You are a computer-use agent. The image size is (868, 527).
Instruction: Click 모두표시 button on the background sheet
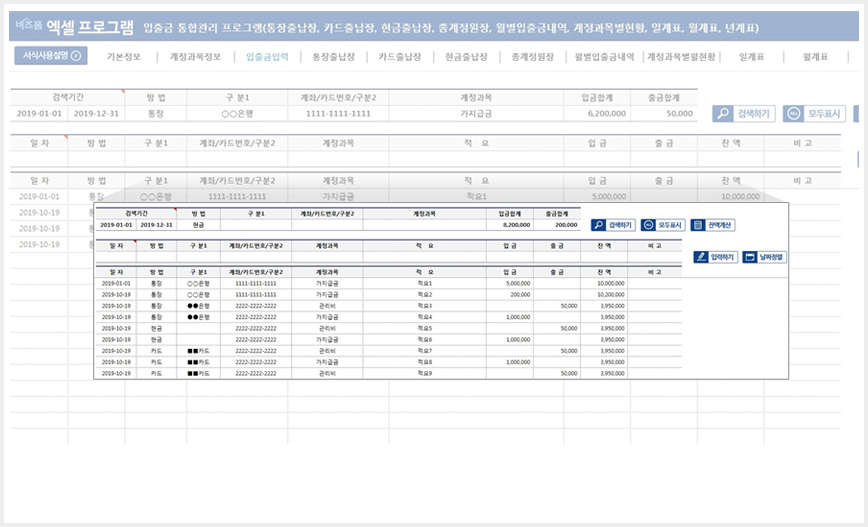[x=814, y=114]
